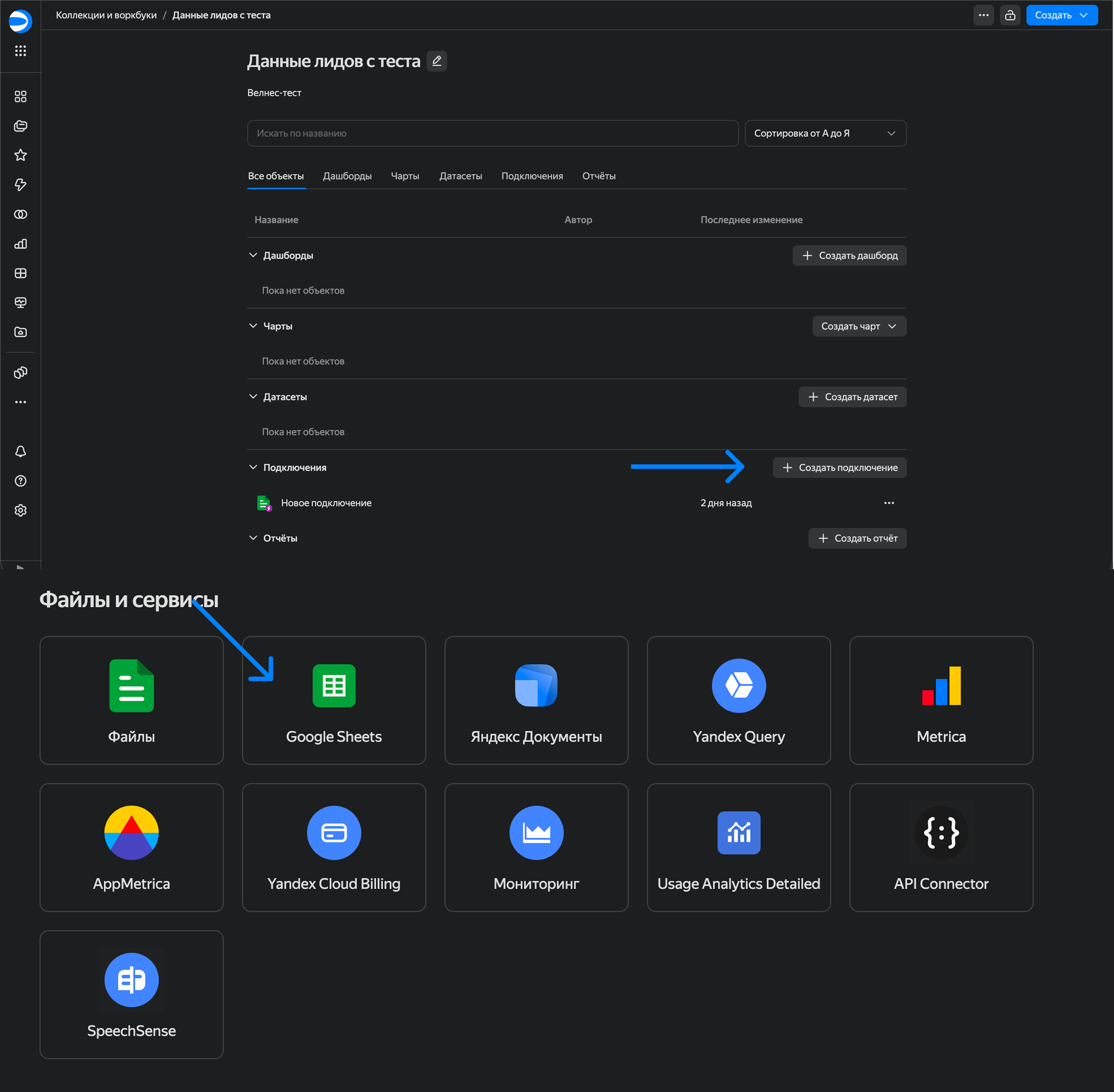The image size is (1114, 1092).
Task: Go to Коллекции и воркбуки breadcrumb
Action: pyautogui.click(x=106, y=15)
